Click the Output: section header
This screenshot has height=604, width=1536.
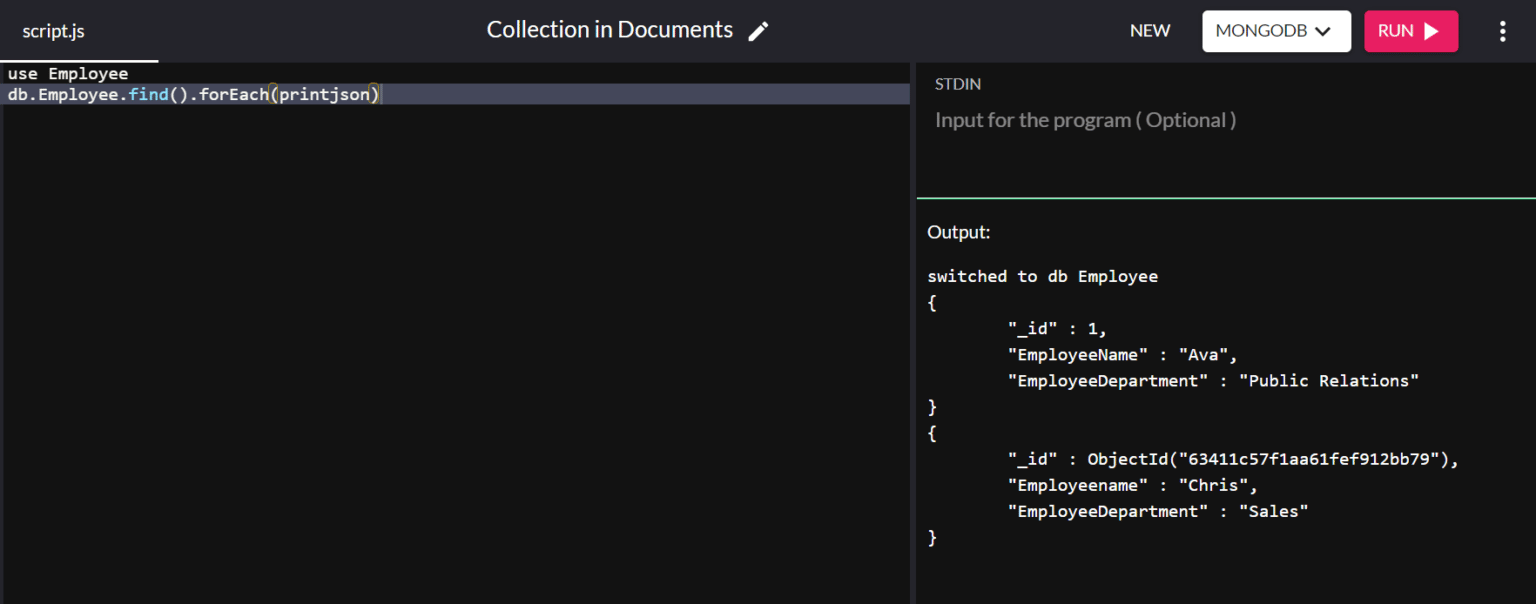click(958, 231)
